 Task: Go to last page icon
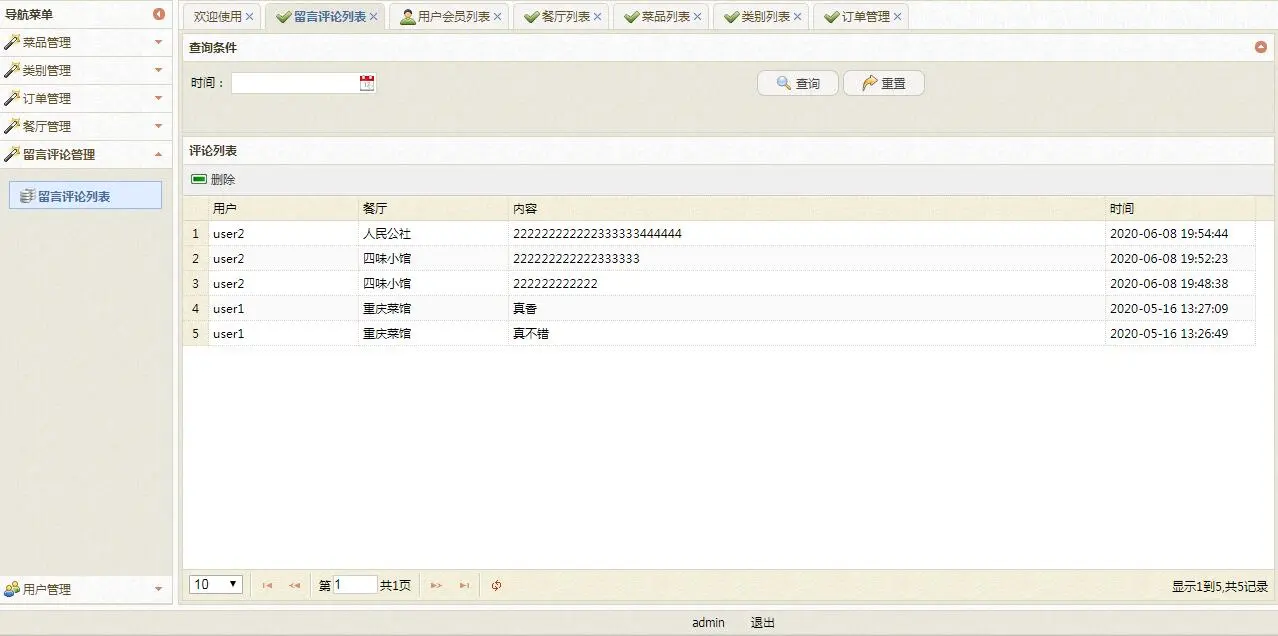tap(464, 585)
